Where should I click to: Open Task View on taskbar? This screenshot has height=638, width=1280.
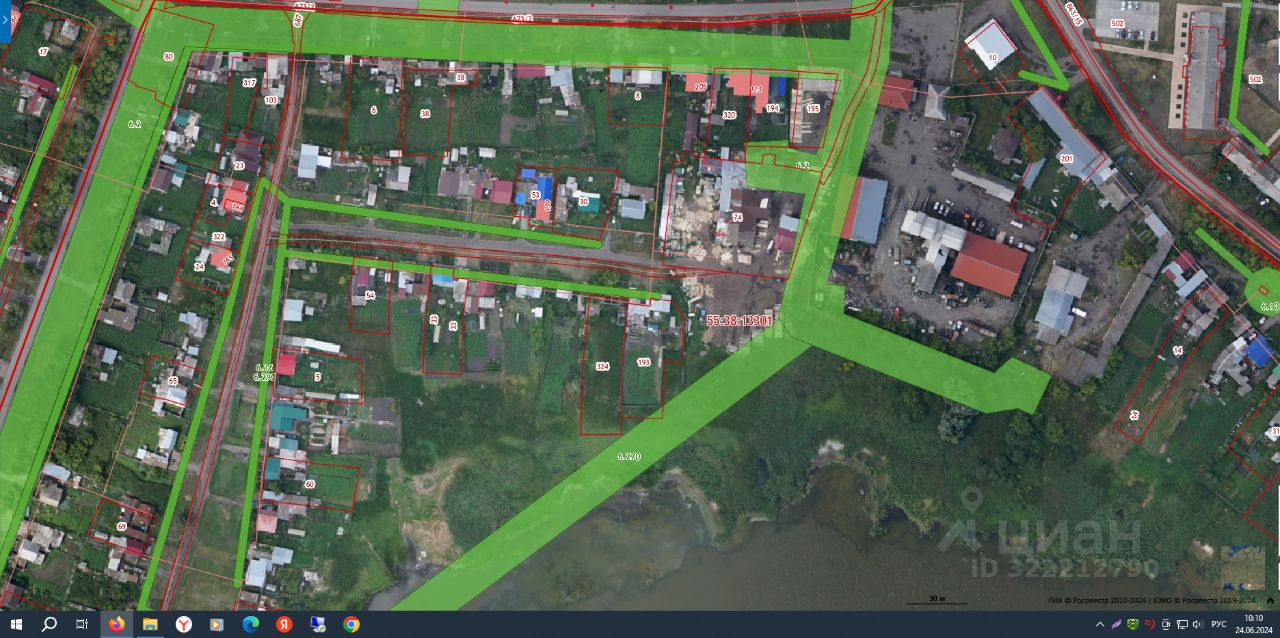click(82, 624)
